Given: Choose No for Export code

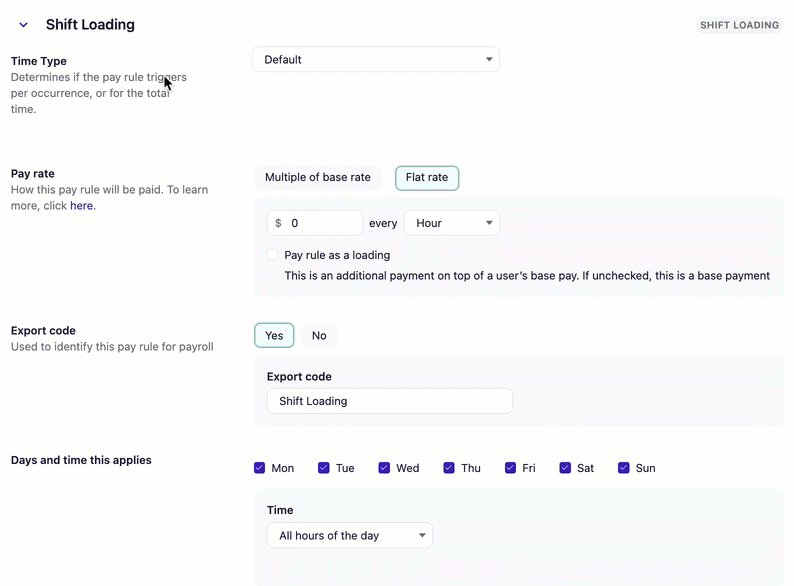Looking at the screenshot, I should pyautogui.click(x=319, y=336).
